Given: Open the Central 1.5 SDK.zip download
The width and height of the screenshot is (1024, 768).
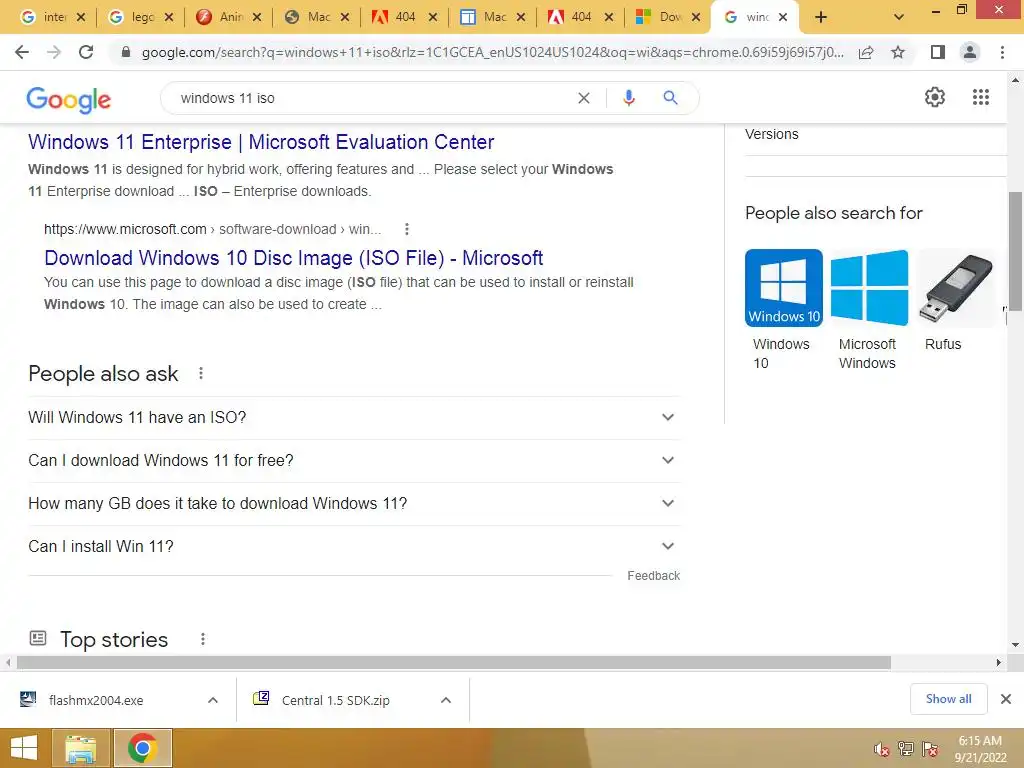Looking at the screenshot, I should coord(336,700).
